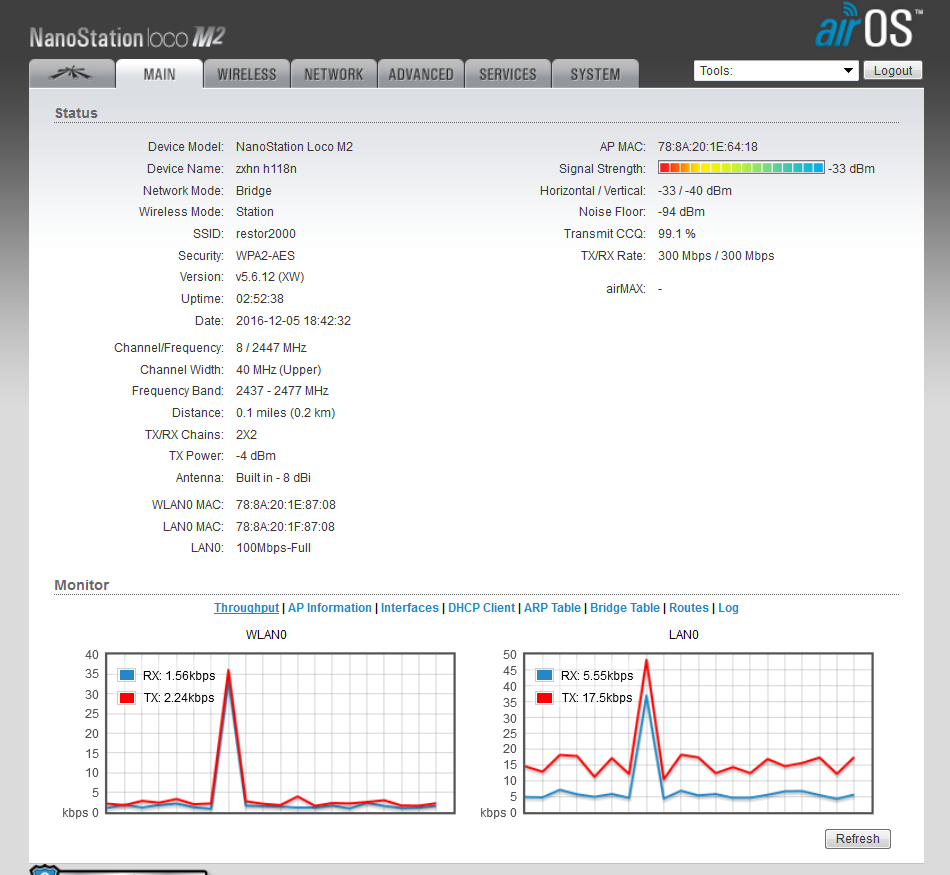Click the Network Mode value Bridge
Image resolution: width=950 pixels, height=875 pixels.
(x=254, y=191)
